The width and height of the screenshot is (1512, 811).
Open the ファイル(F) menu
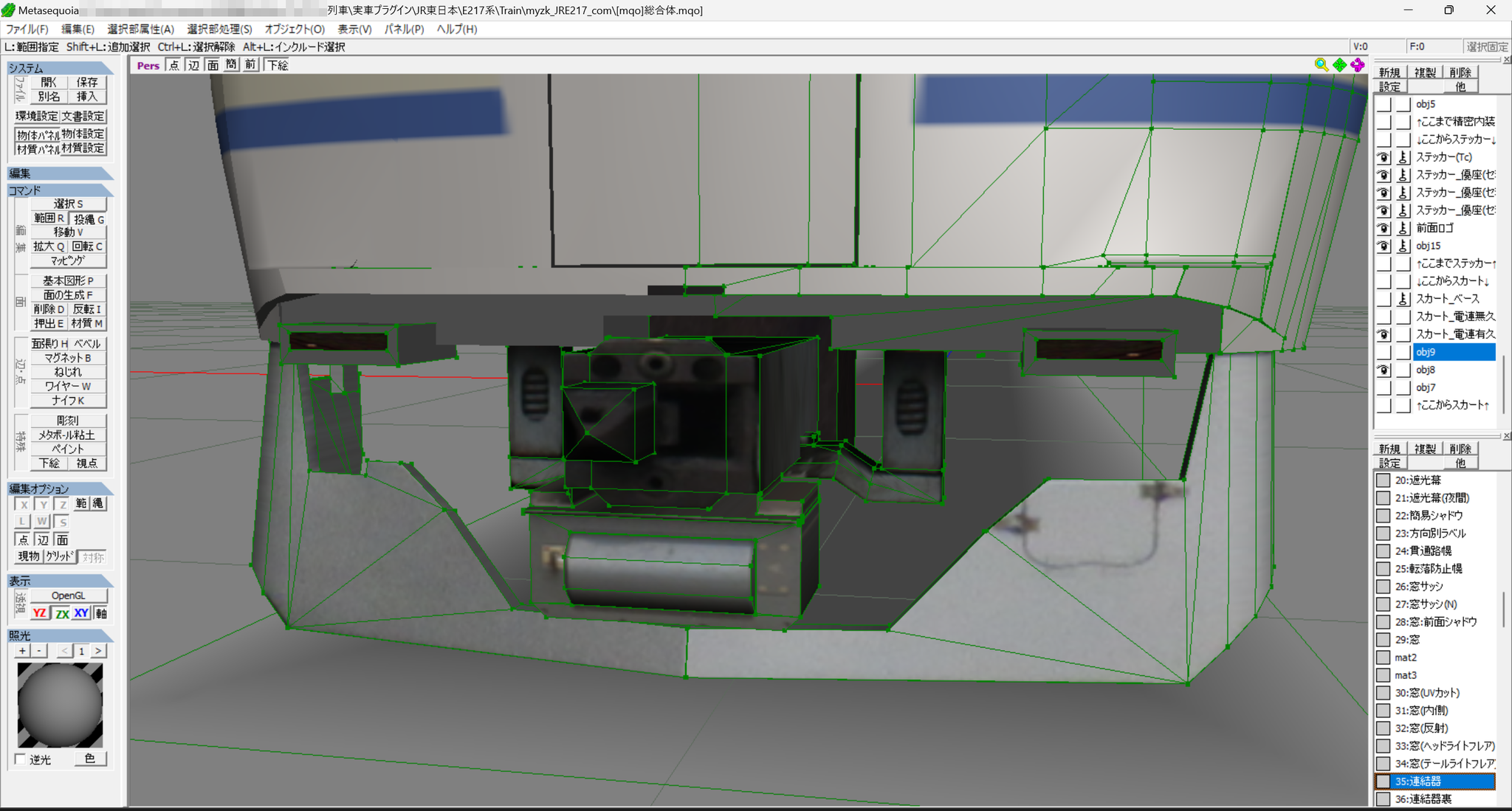coord(27,29)
